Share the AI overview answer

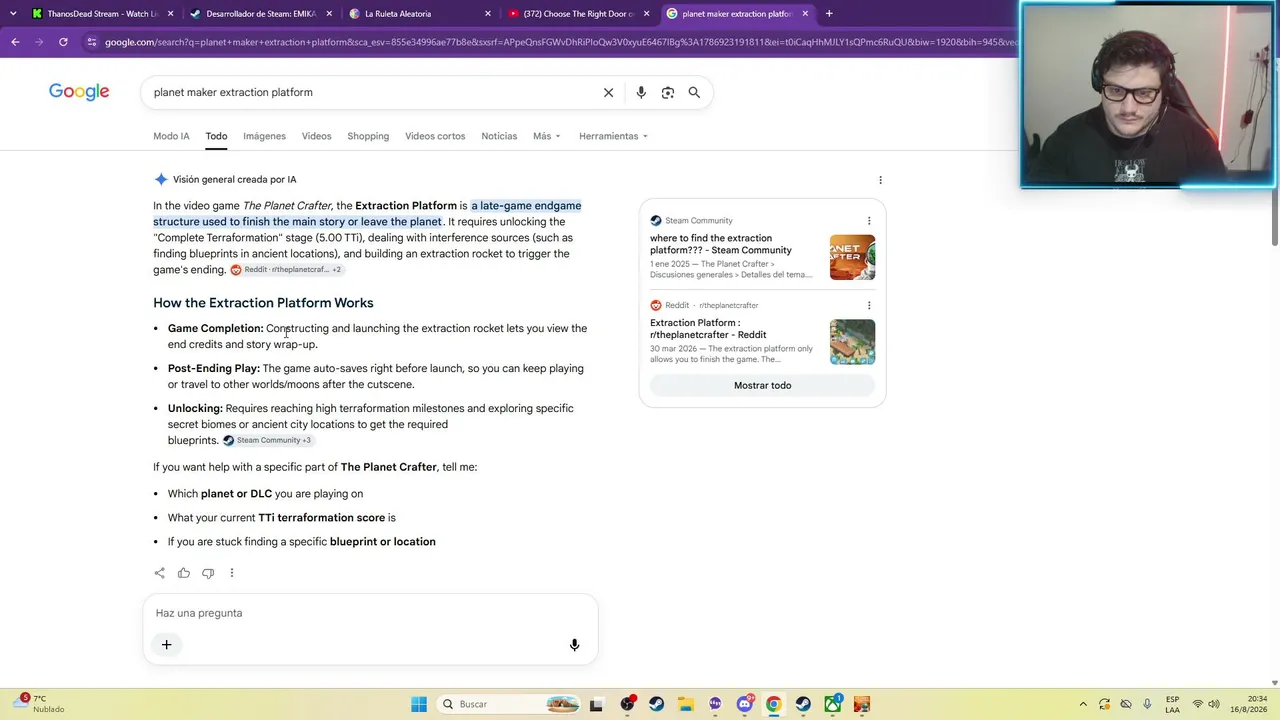pos(159,573)
